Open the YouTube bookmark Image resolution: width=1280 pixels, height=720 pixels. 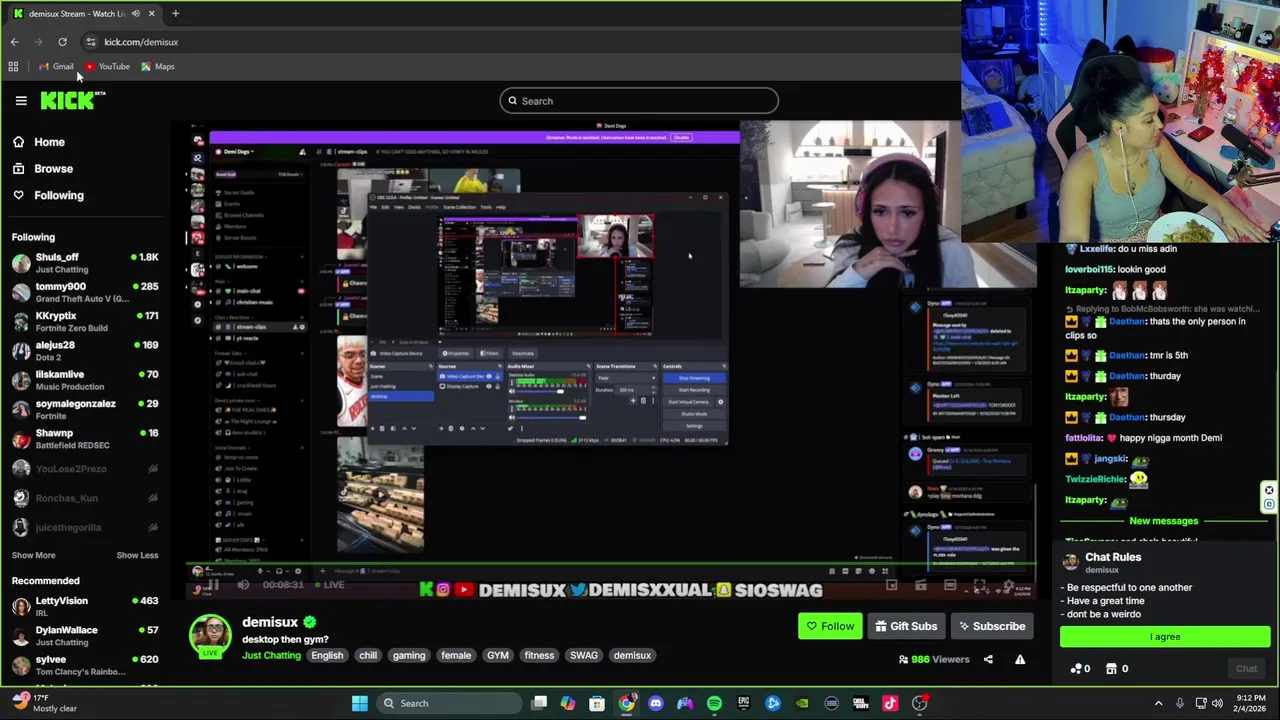tap(107, 67)
